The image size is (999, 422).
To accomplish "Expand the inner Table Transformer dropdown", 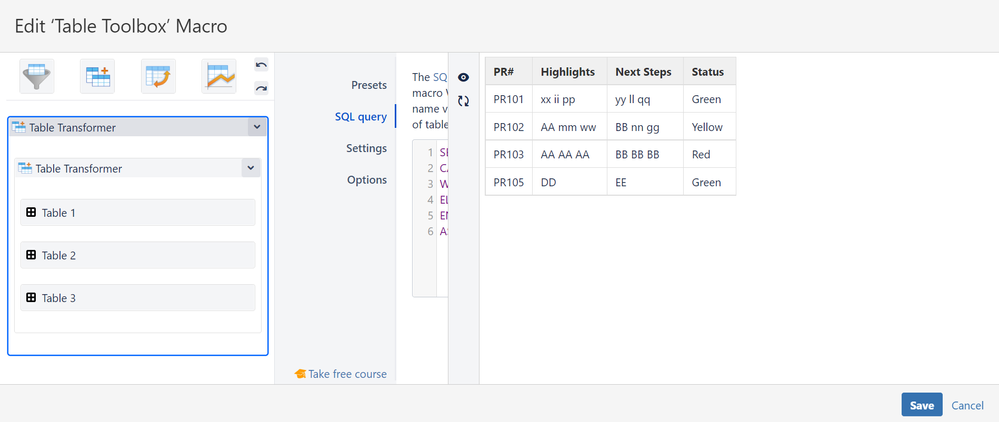I will (x=250, y=168).
